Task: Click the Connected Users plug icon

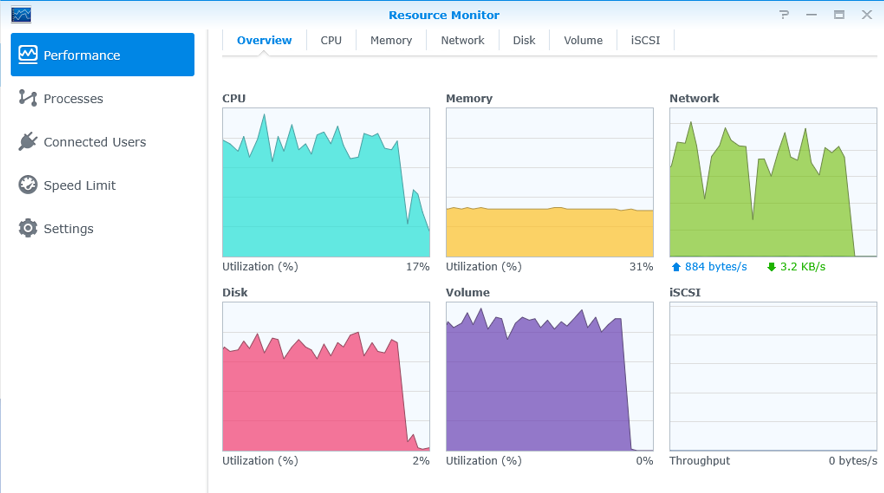Action: tap(28, 142)
